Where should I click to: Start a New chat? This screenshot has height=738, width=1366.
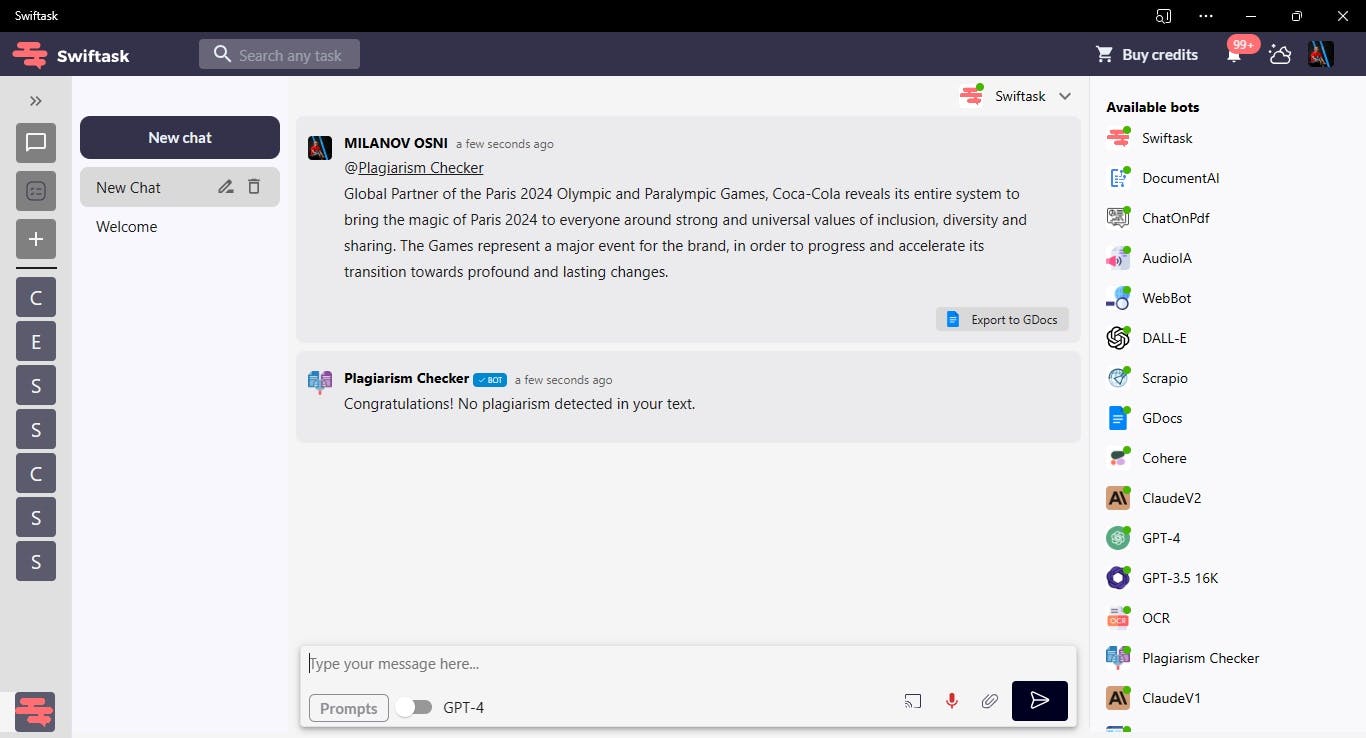tap(180, 137)
